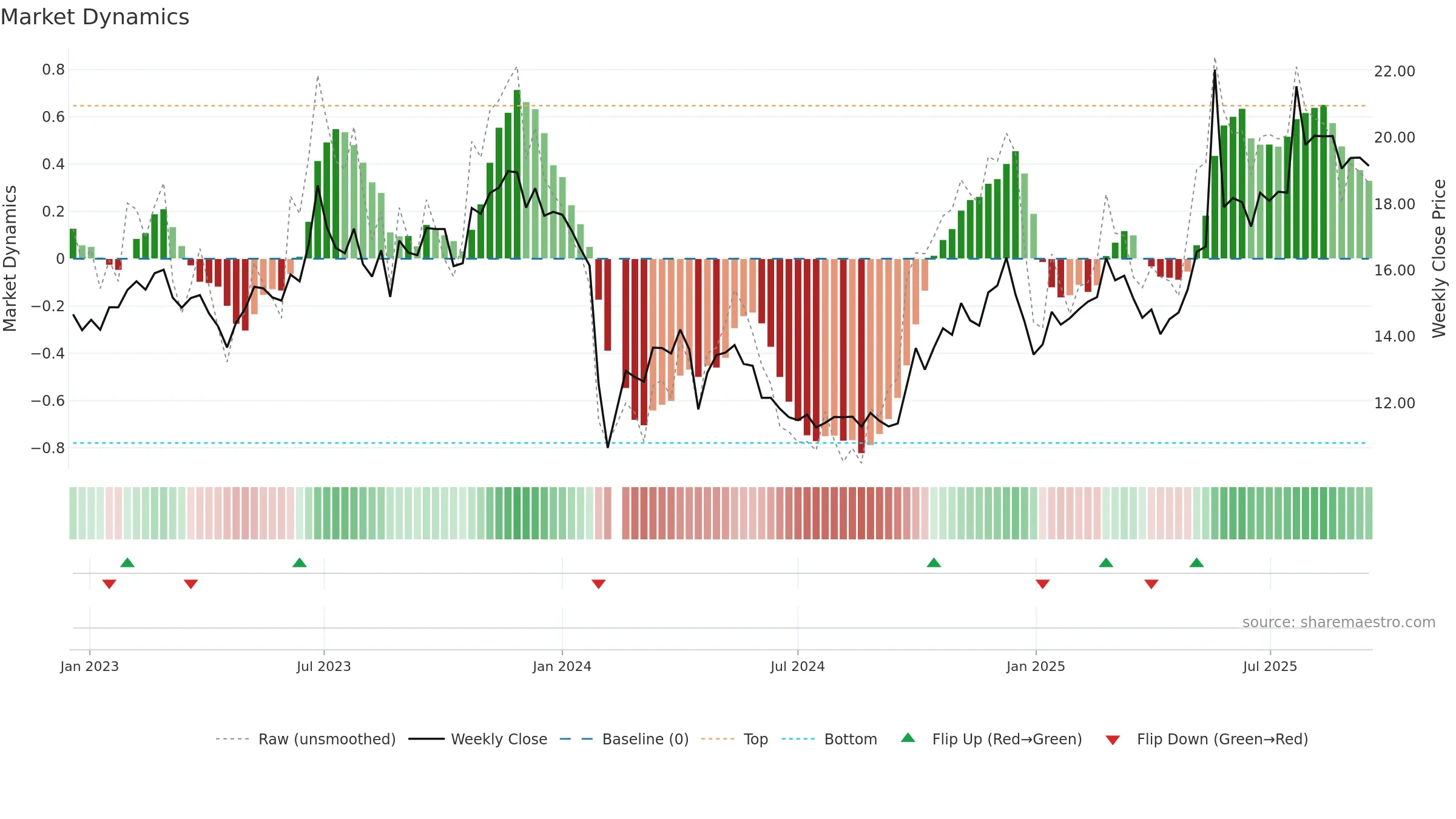The width and height of the screenshot is (1456, 819).
Task: Toggle the Flip Down (Green→Red) legend label
Action: click(1222, 739)
